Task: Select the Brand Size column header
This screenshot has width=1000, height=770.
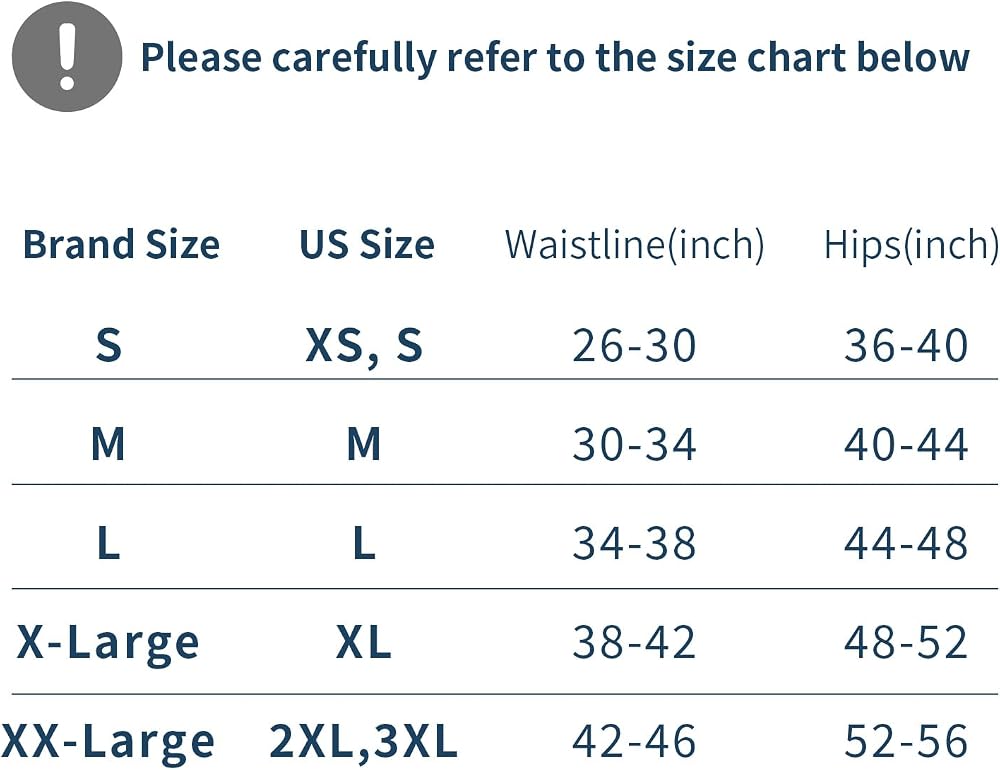Action: point(121,244)
